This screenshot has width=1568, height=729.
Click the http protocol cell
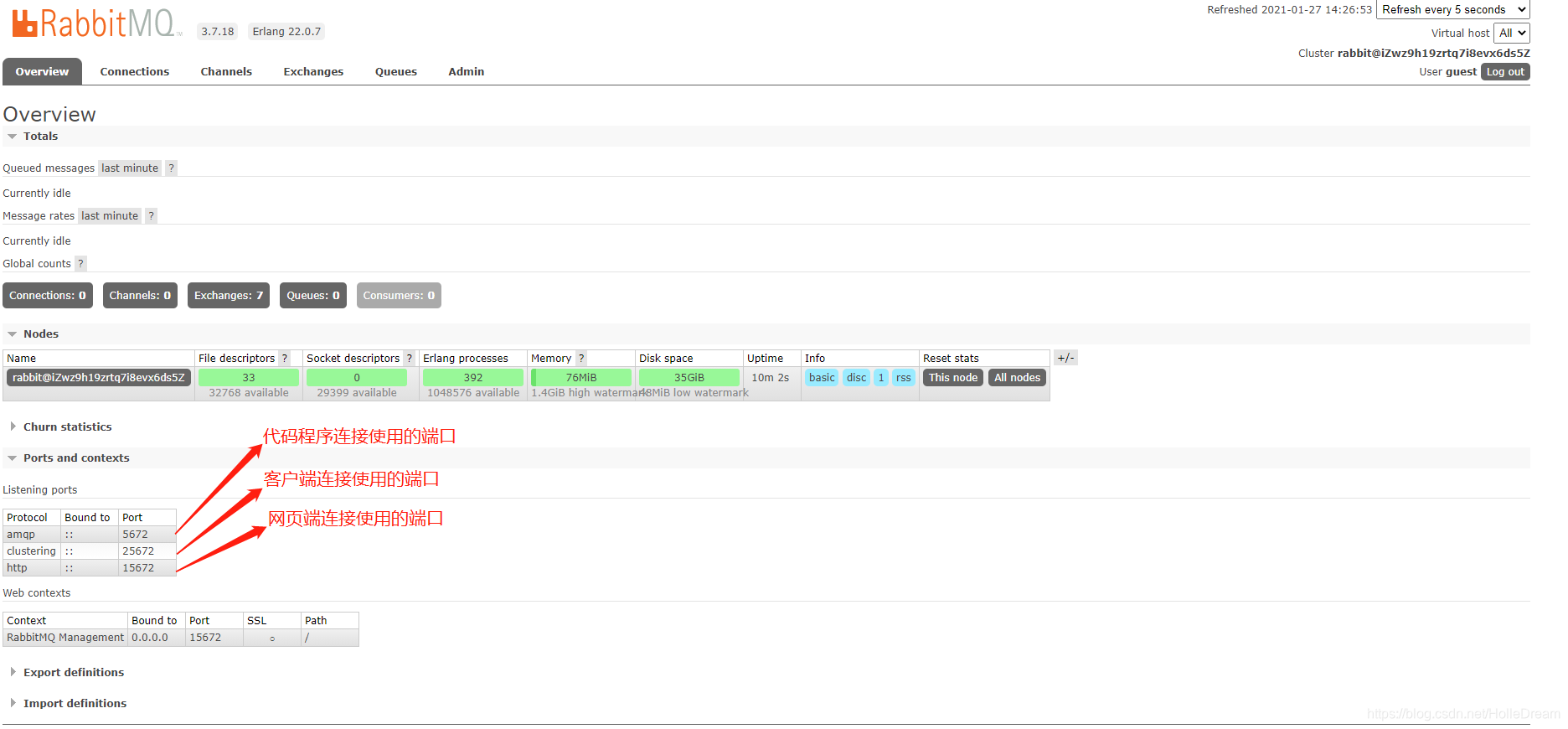tap(32, 567)
